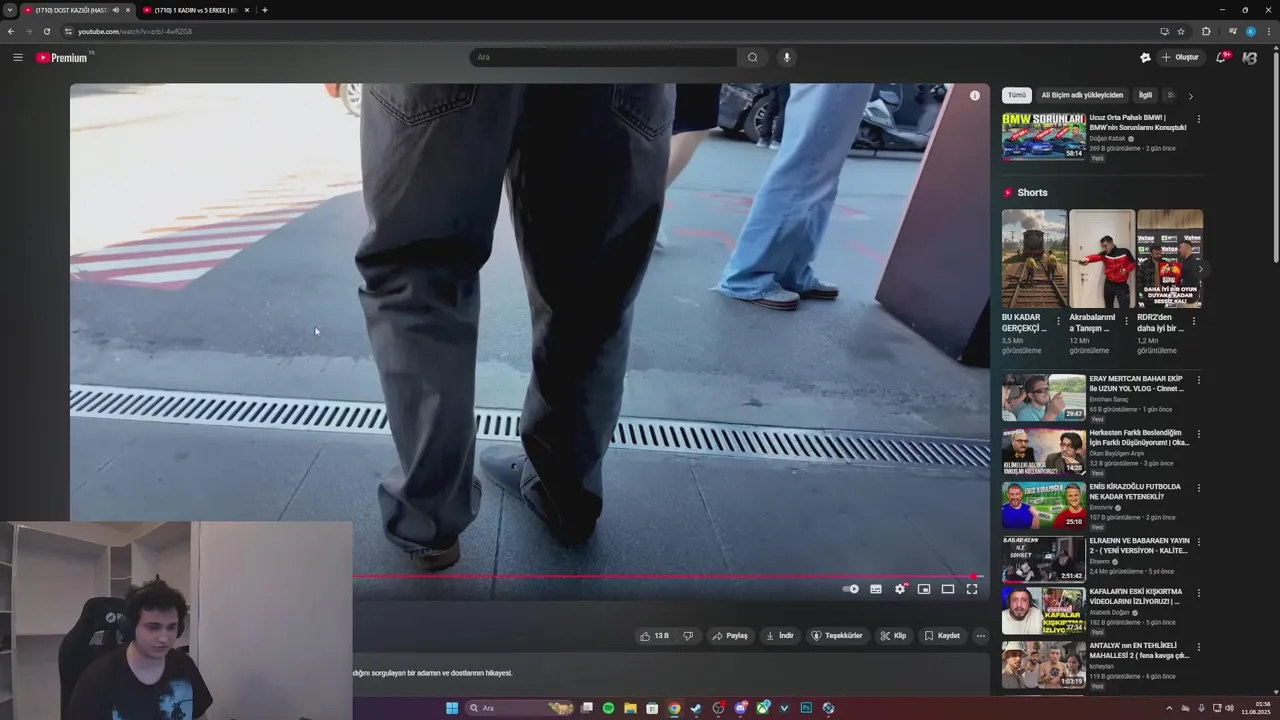
Task: Open options for KAFALAR'IN ESKİ KIŞKIRTMA video
Action: click(1199, 593)
